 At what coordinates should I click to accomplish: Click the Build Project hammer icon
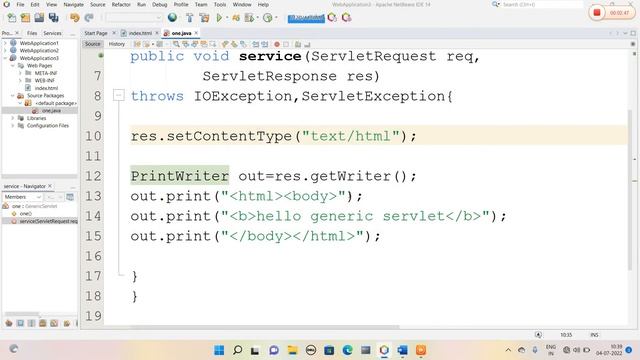[x=189, y=18]
